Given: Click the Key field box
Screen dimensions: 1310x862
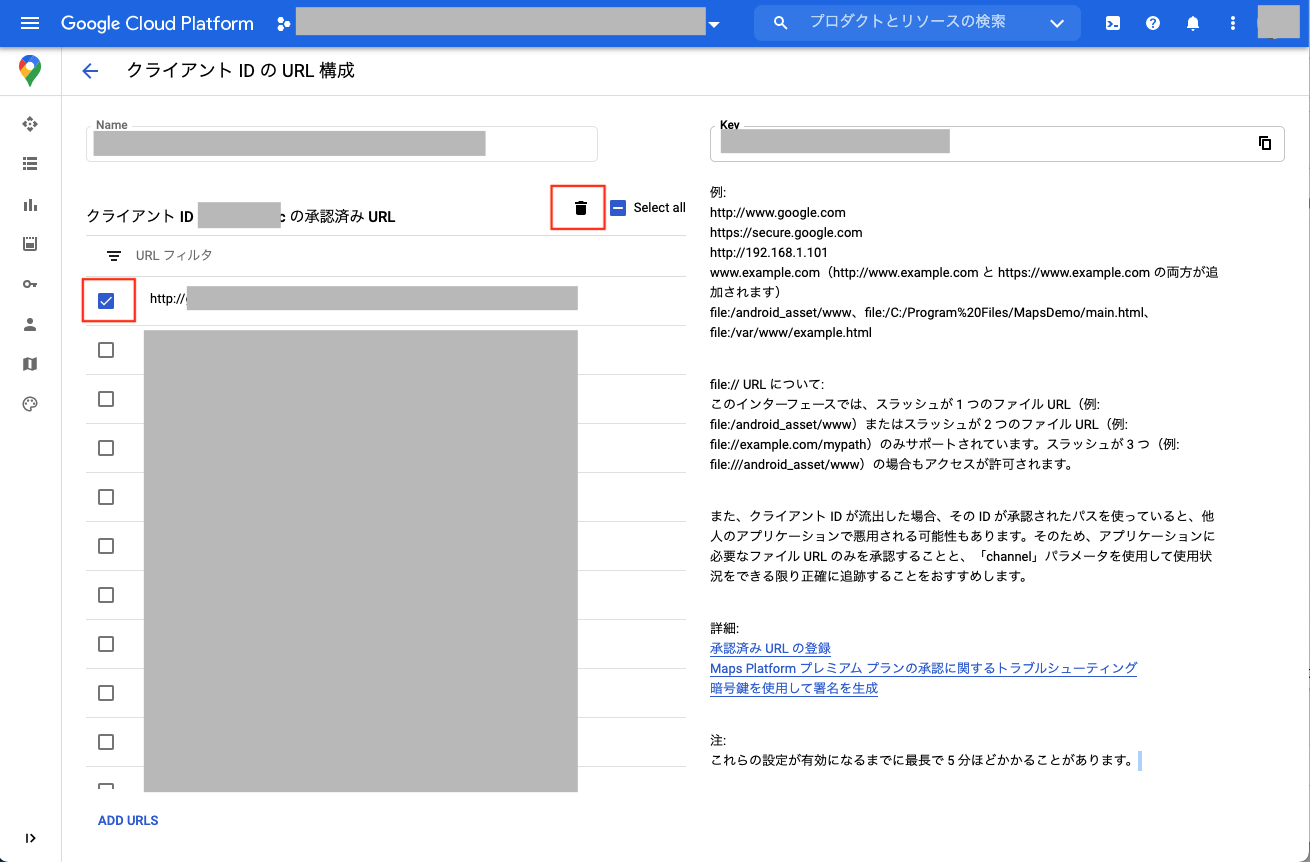Looking at the screenshot, I should pyautogui.click(x=997, y=144).
